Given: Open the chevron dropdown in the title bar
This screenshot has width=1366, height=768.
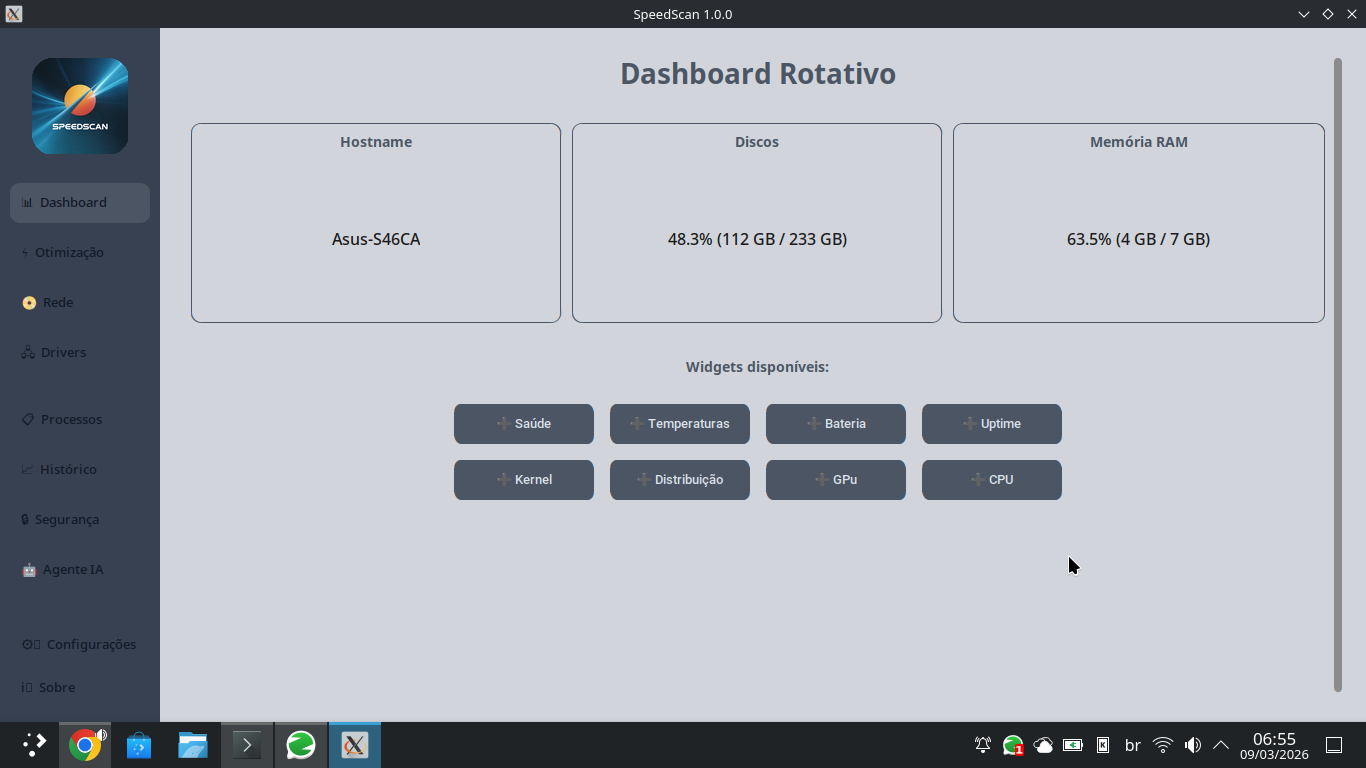Looking at the screenshot, I should [1302, 14].
